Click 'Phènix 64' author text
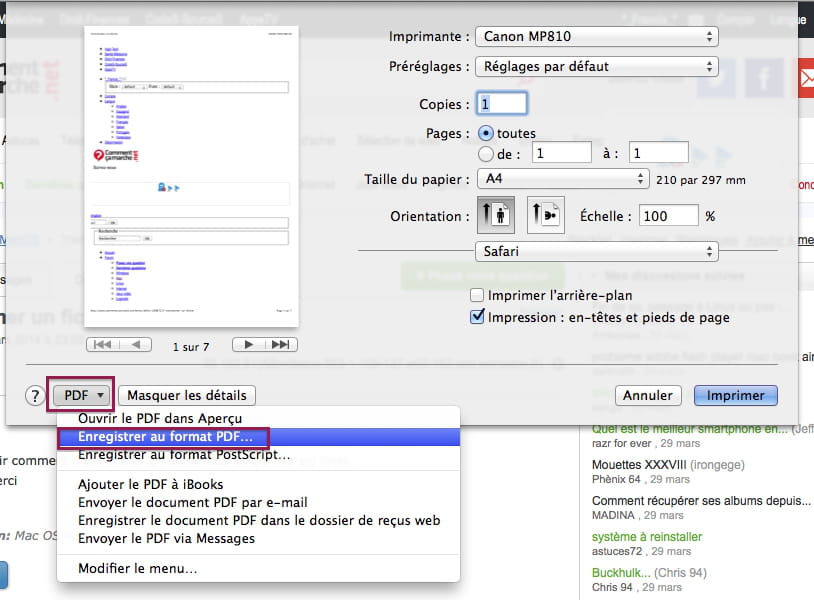The width and height of the screenshot is (814, 600). [x=616, y=480]
